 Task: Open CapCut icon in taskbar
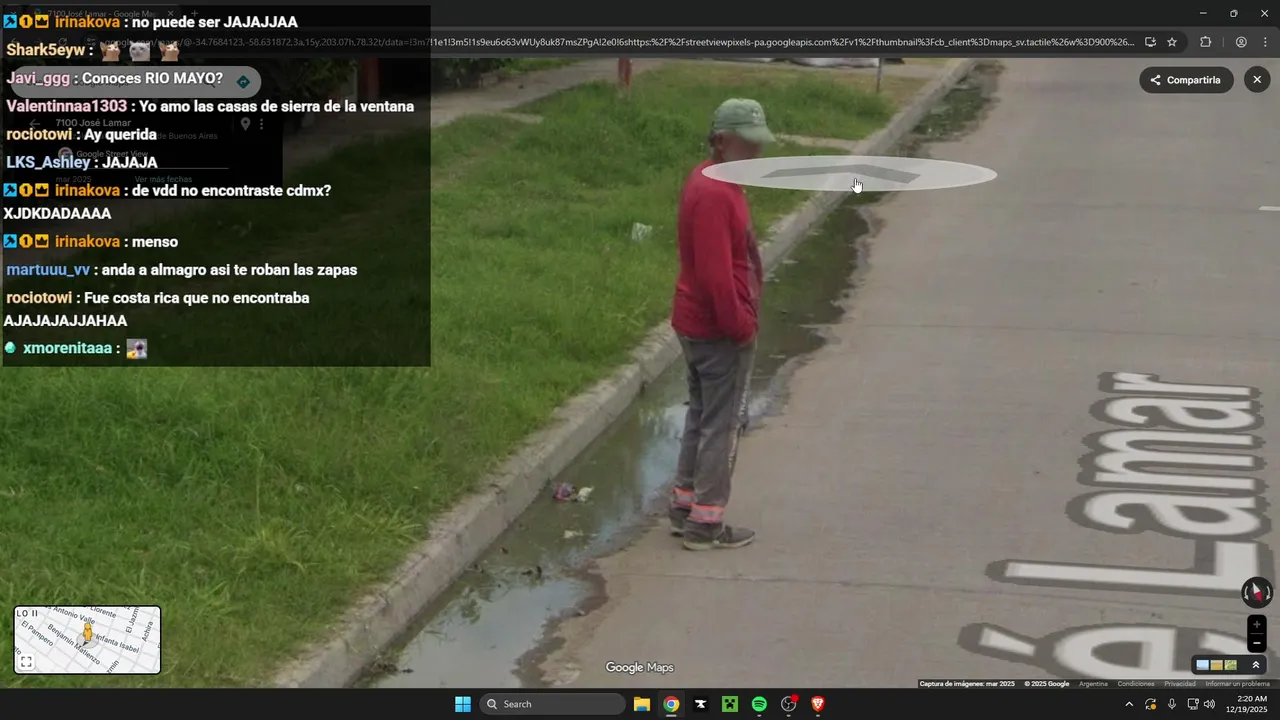pyautogui.click(x=701, y=704)
